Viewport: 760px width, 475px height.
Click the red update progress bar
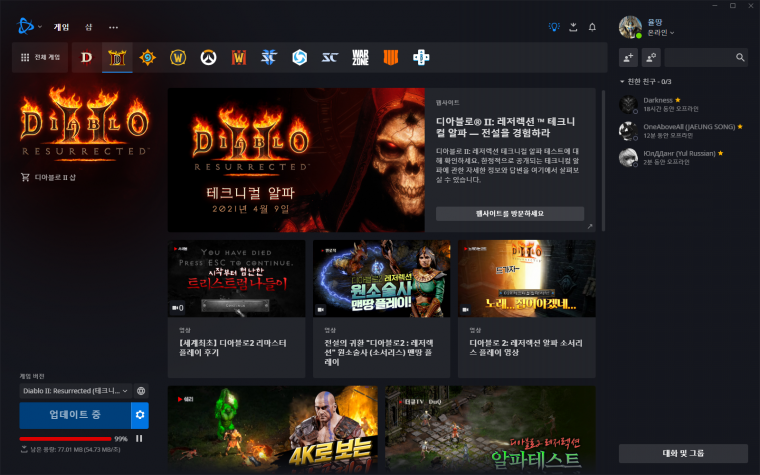click(x=65, y=439)
